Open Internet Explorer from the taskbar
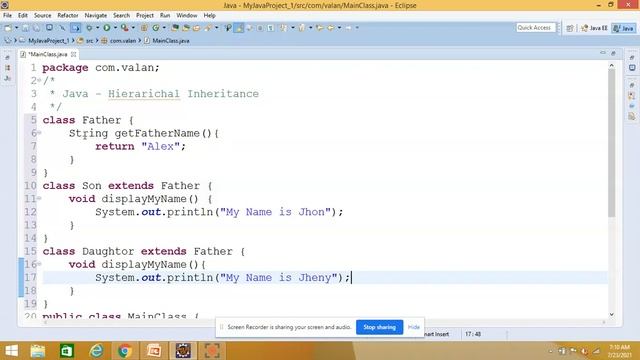 pyautogui.click(x=96, y=351)
